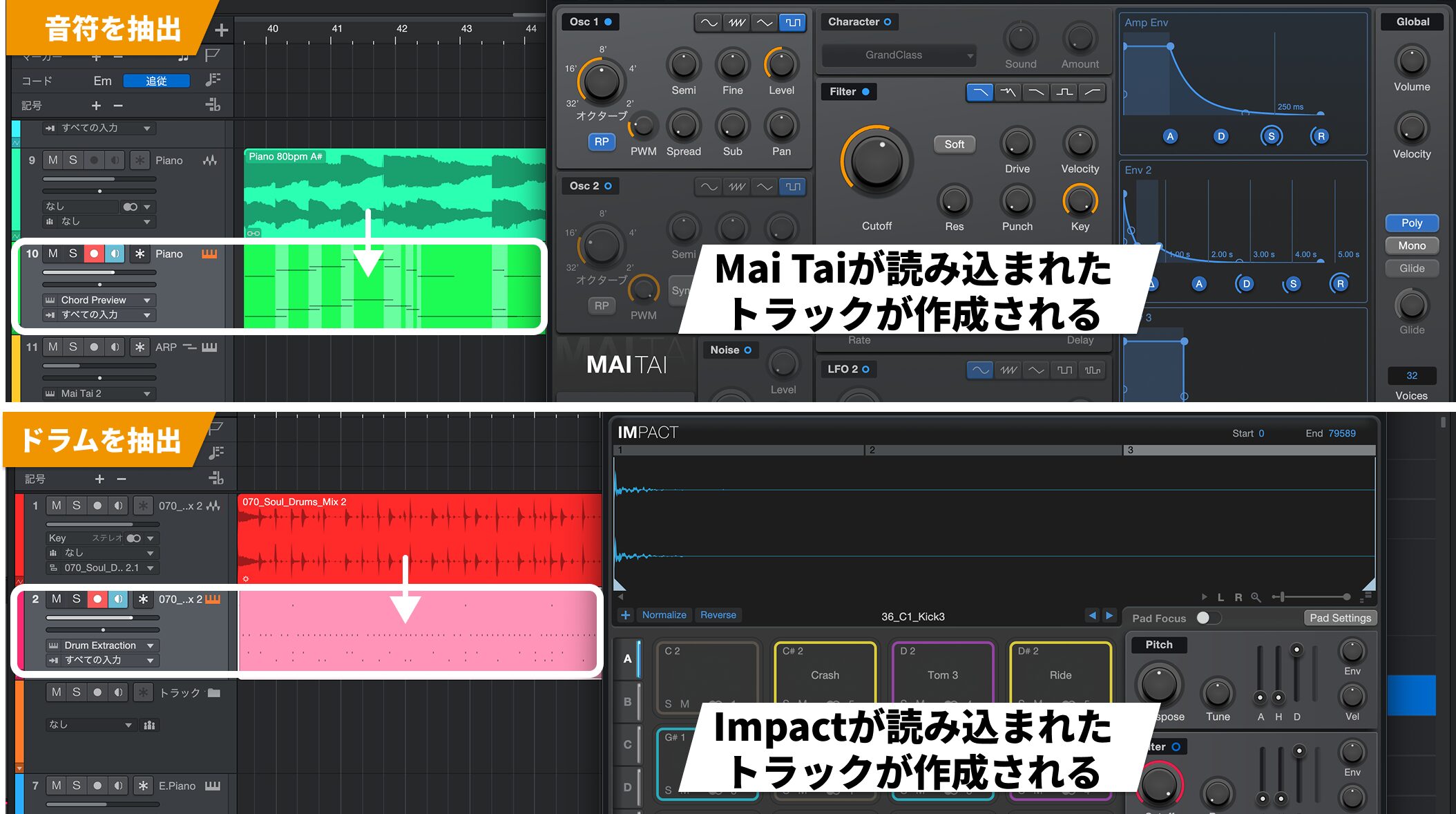
Task: Select Mono voice mode
Action: tap(1412, 245)
